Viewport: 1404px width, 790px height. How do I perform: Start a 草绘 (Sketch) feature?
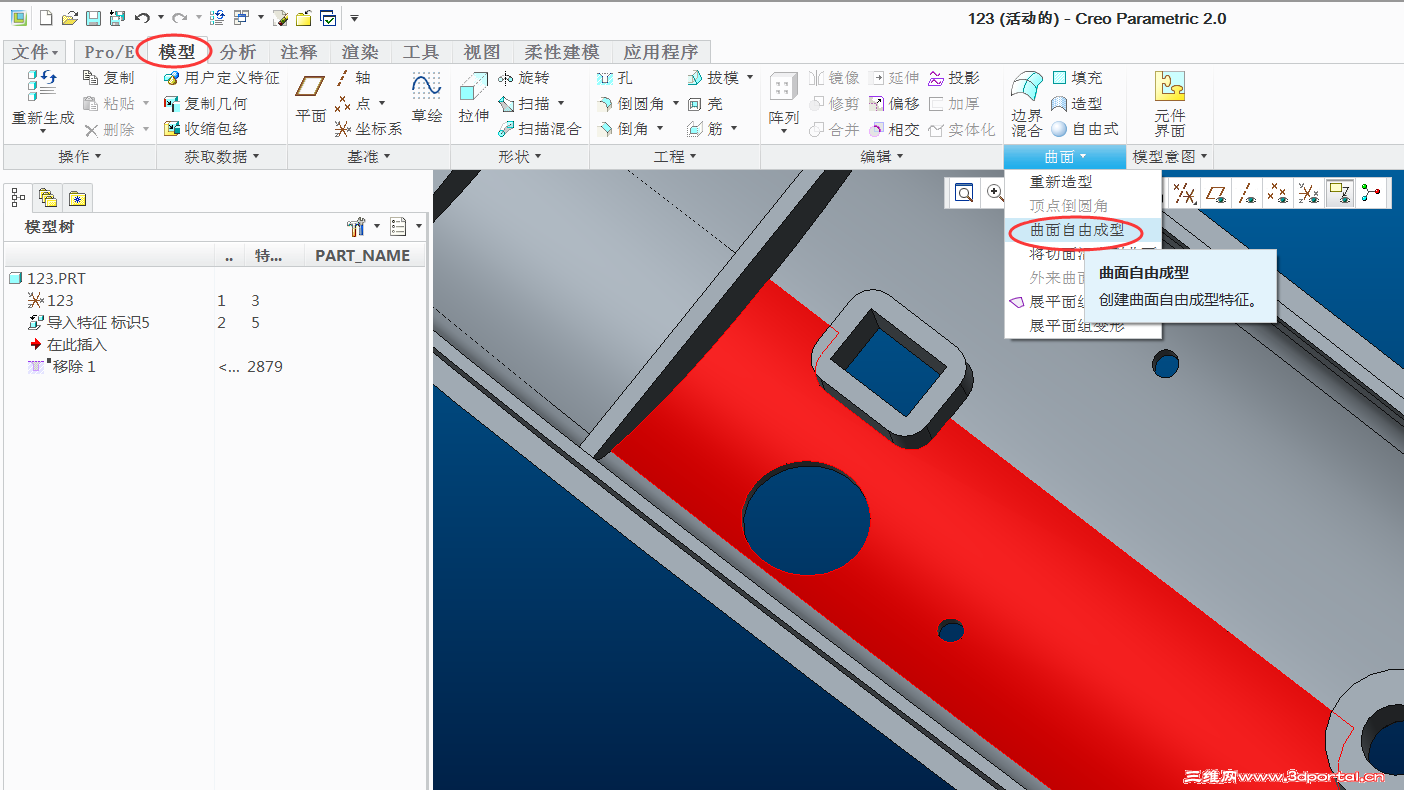click(x=427, y=98)
